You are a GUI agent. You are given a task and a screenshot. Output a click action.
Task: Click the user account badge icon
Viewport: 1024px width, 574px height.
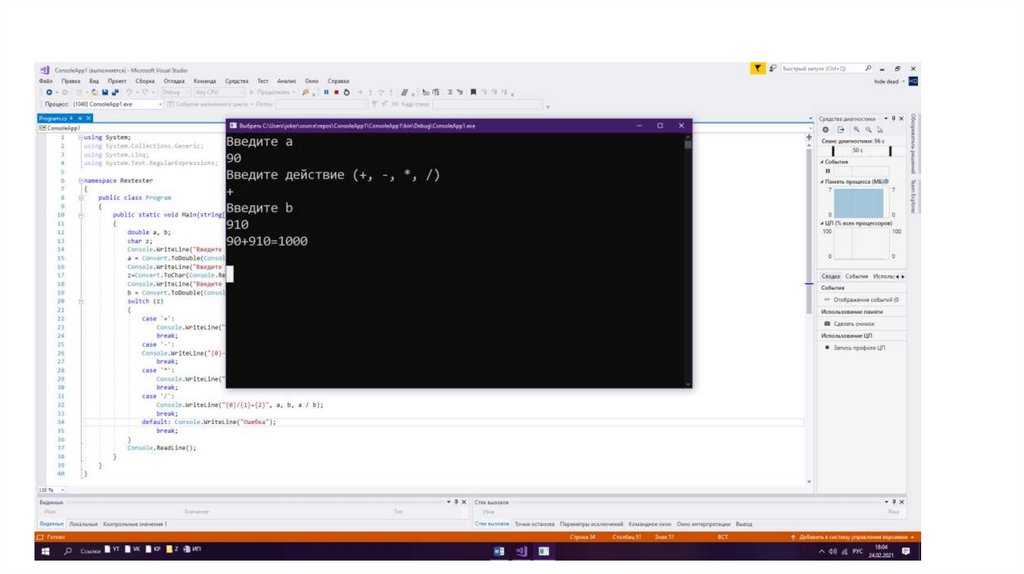tap(913, 82)
